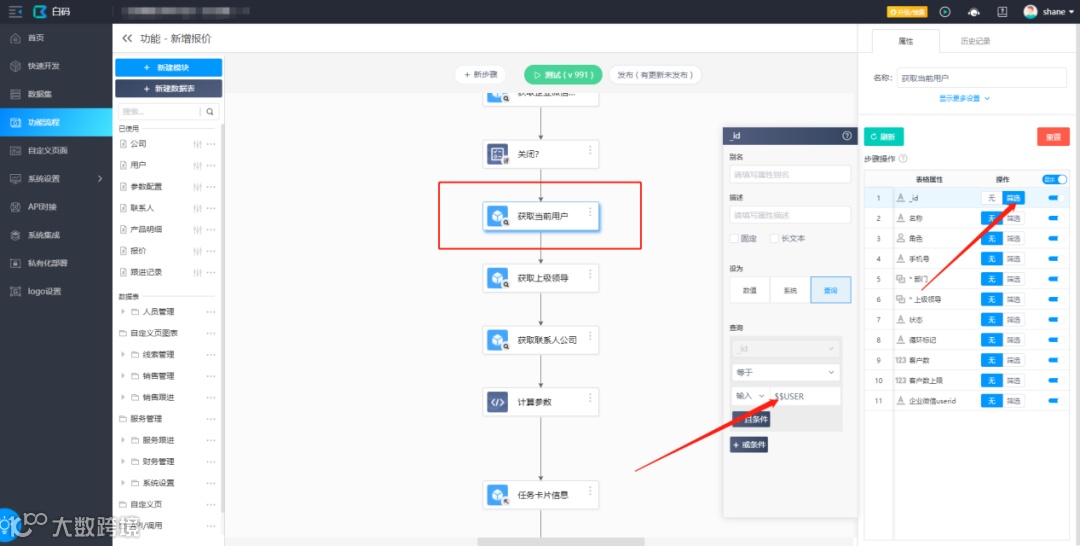Open the 等于 operator dropdown
1080x546 pixels.
point(786,372)
